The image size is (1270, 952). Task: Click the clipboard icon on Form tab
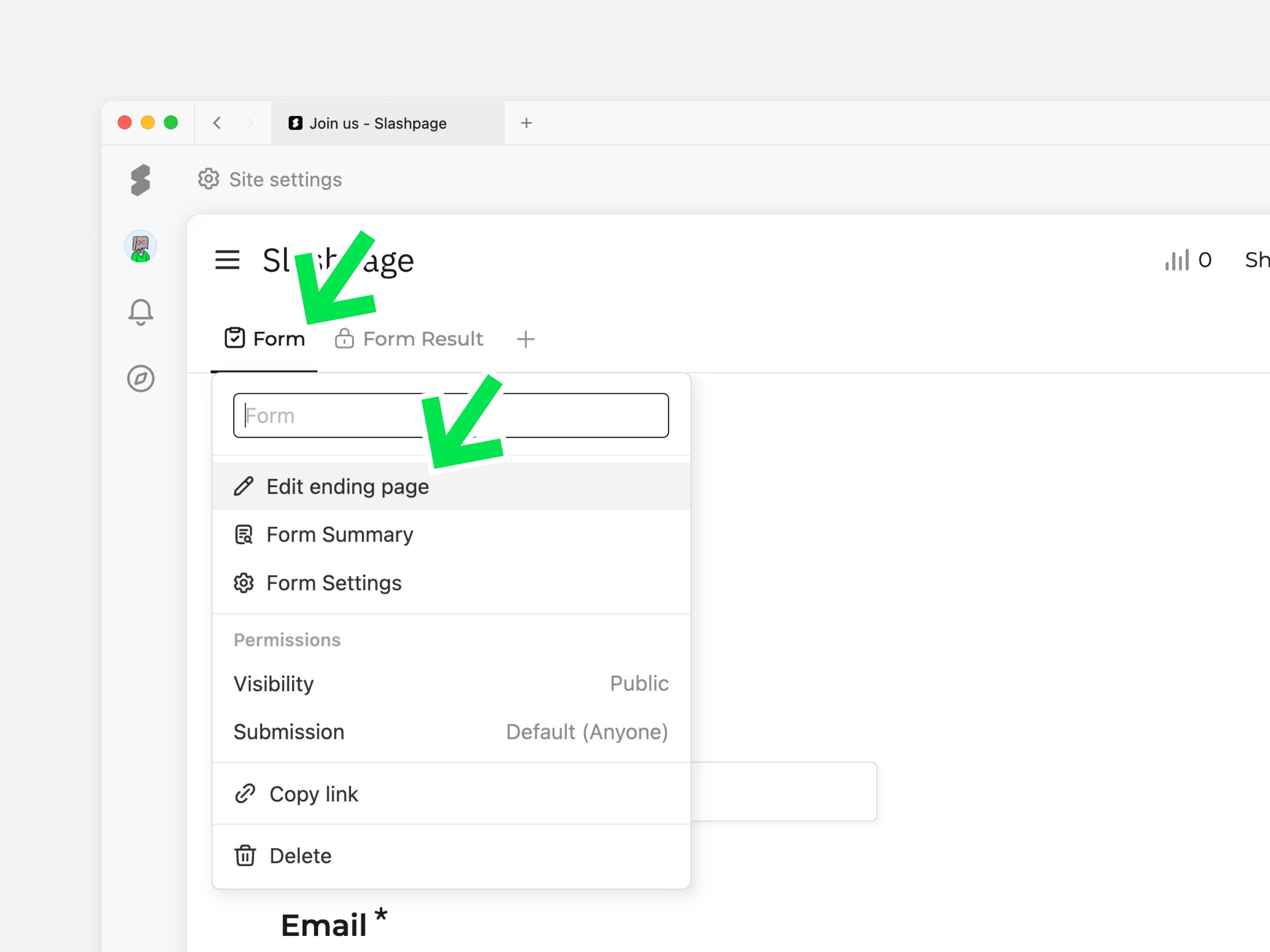click(234, 338)
